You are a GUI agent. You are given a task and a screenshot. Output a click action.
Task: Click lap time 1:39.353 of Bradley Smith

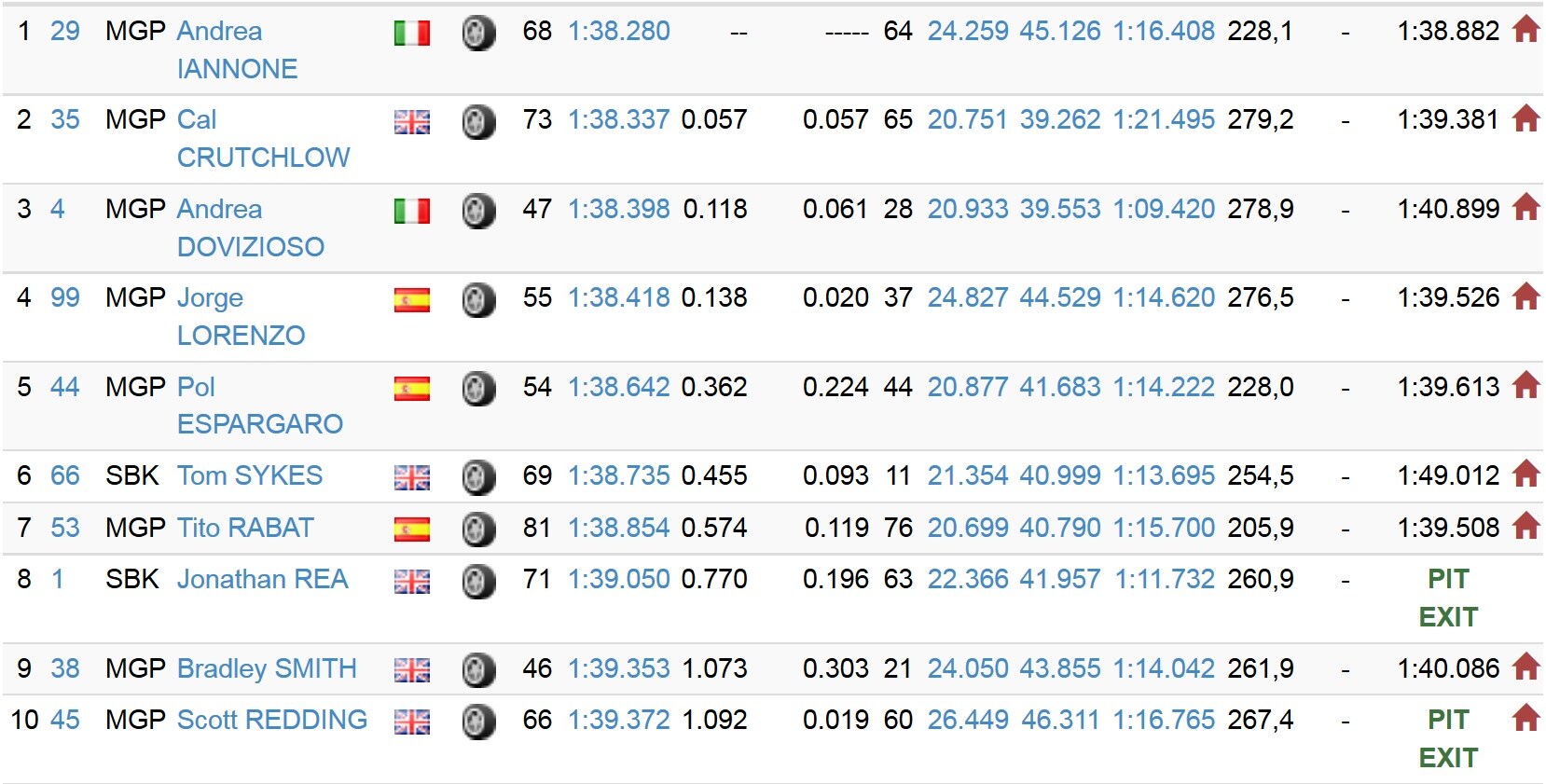[x=619, y=668]
